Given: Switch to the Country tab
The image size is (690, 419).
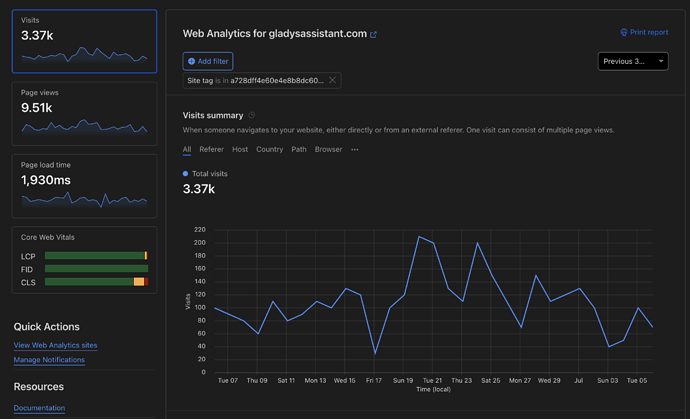Looking at the screenshot, I should (x=269, y=150).
